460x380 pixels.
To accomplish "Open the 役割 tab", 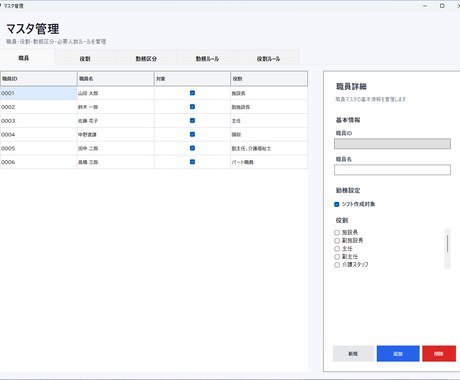I will 85,59.
